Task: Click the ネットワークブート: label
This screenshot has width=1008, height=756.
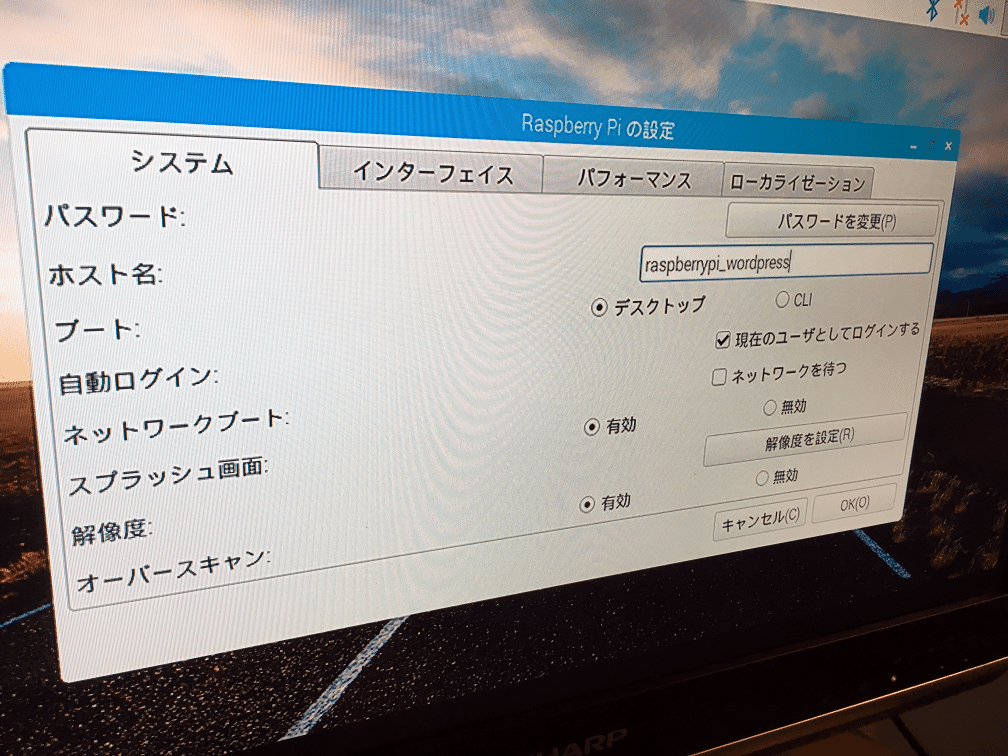Action: click(x=176, y=428)
